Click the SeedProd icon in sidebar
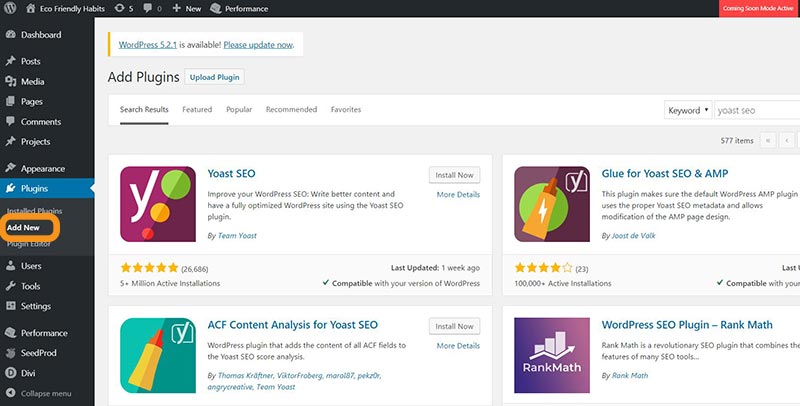 (x=10, y=352)
